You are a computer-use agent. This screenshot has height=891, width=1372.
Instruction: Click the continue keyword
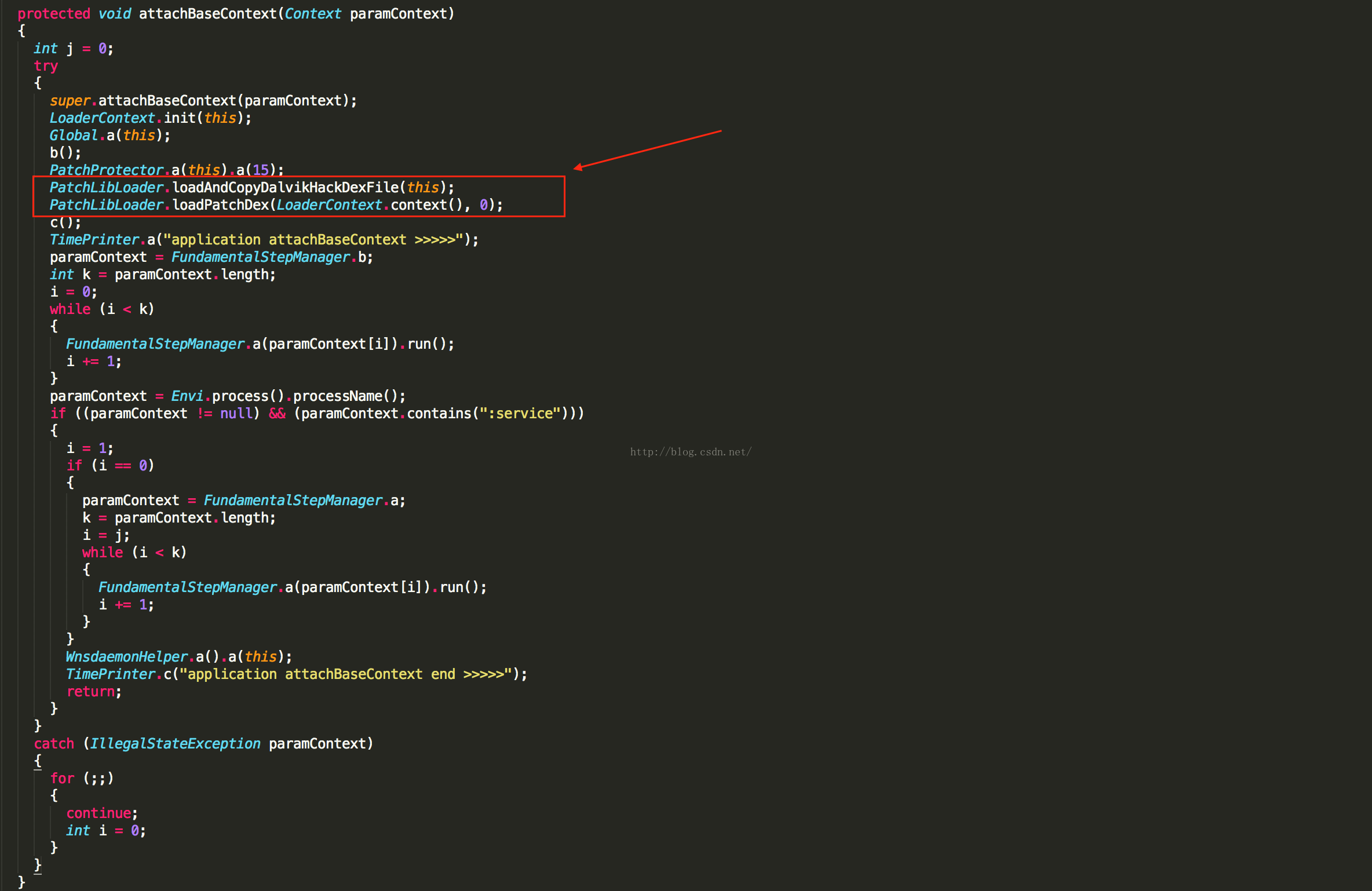pos(99,813)
